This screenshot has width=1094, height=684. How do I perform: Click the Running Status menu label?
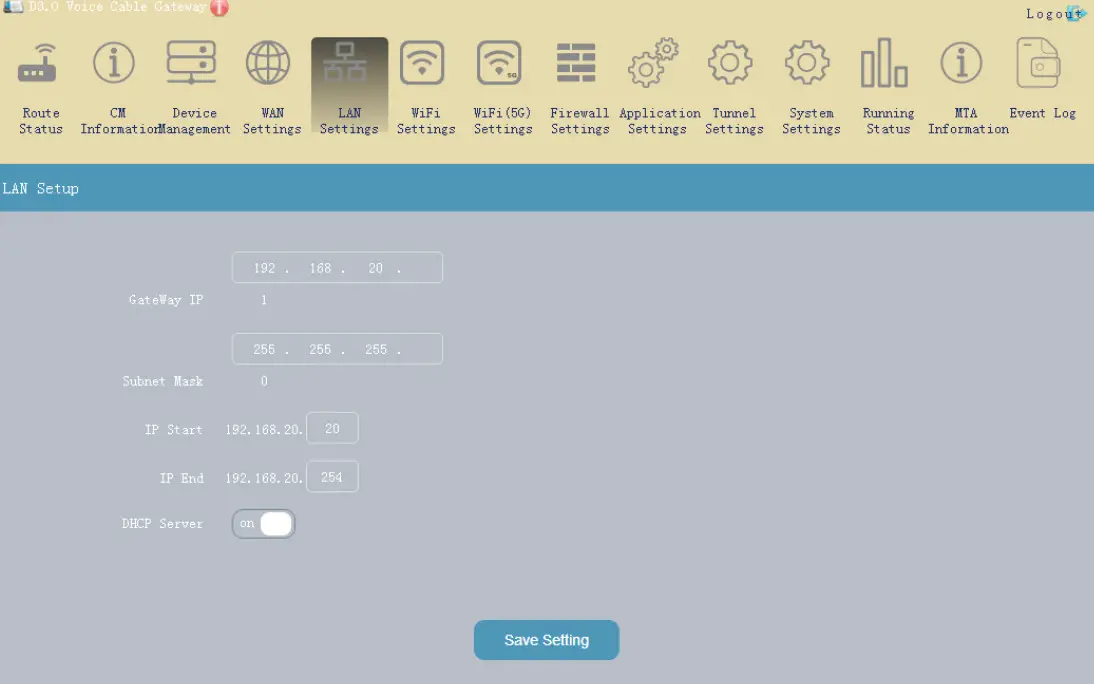(x=888, y=121)
